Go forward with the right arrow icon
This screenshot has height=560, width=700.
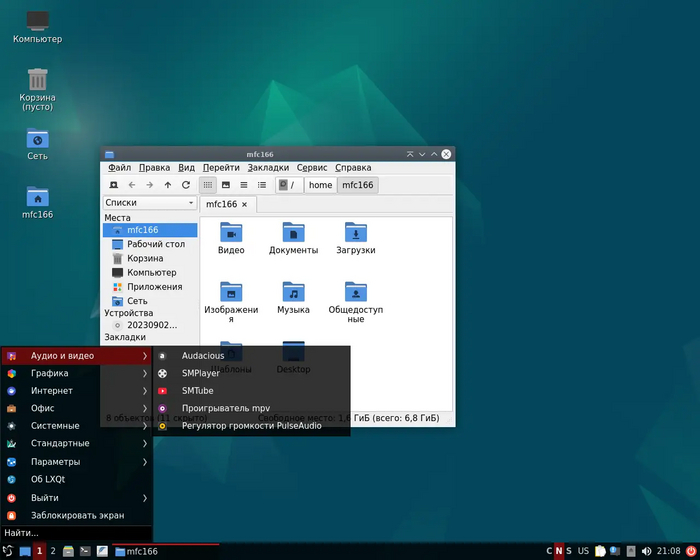pos(150,185)
